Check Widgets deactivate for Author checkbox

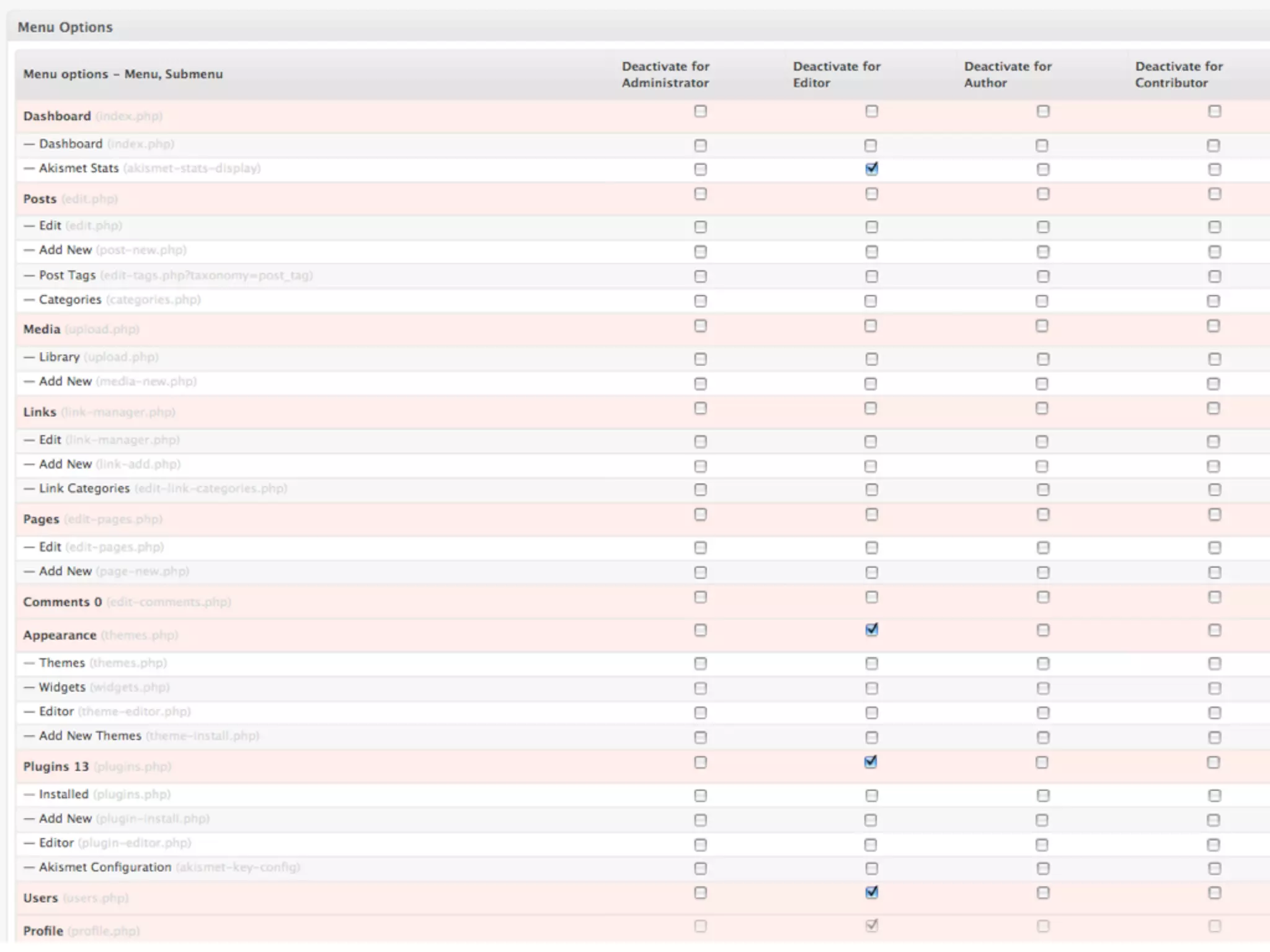[x=1043, y=689]
